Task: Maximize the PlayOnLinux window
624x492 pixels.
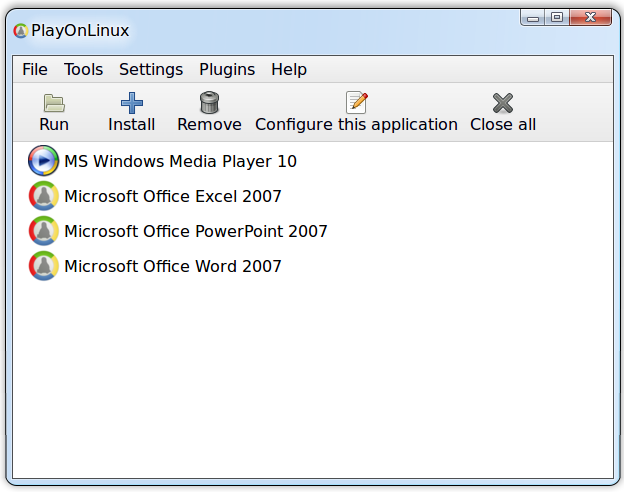Action: coord(557,17)
